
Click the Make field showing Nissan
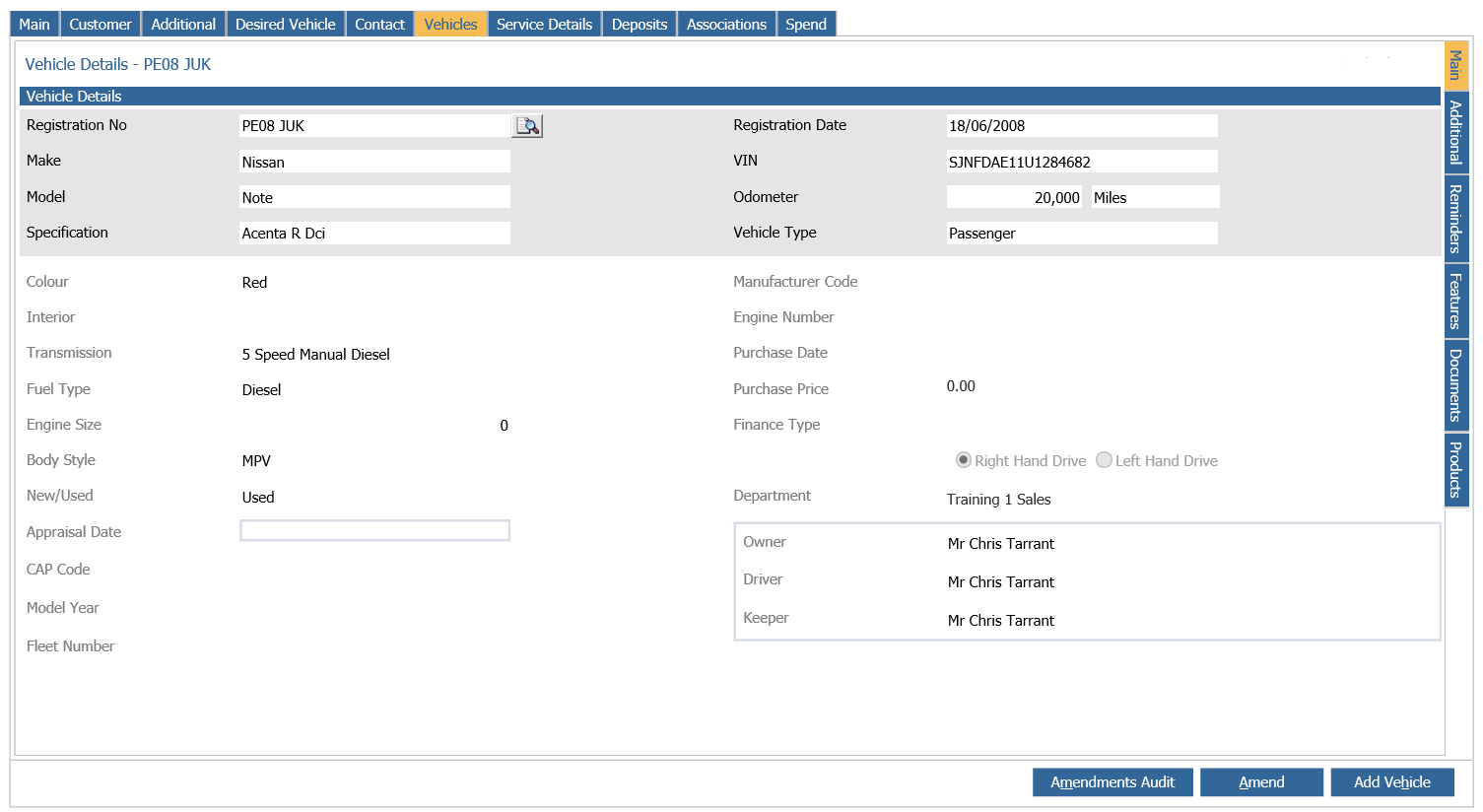pyautogui.click(x=374, y=162)
